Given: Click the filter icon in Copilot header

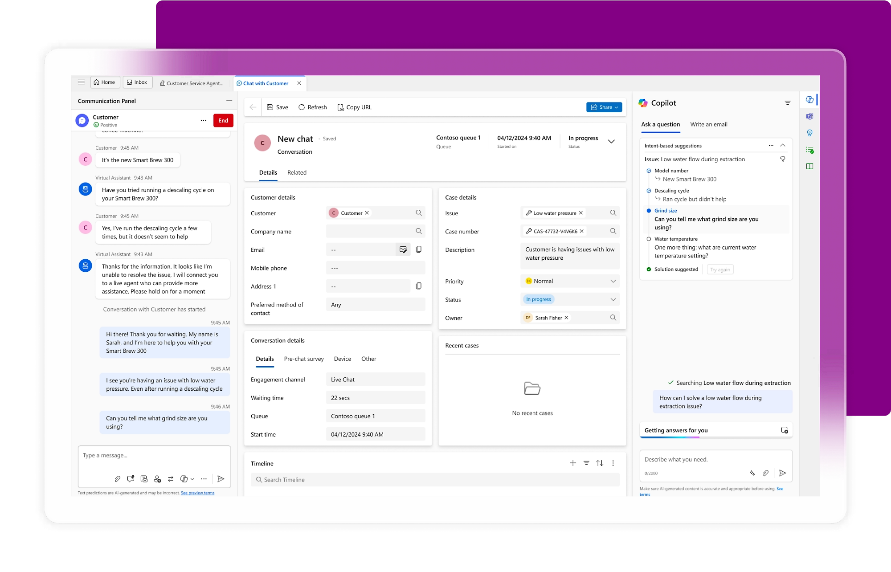Looking at the screenshot, I should point(787,103).
